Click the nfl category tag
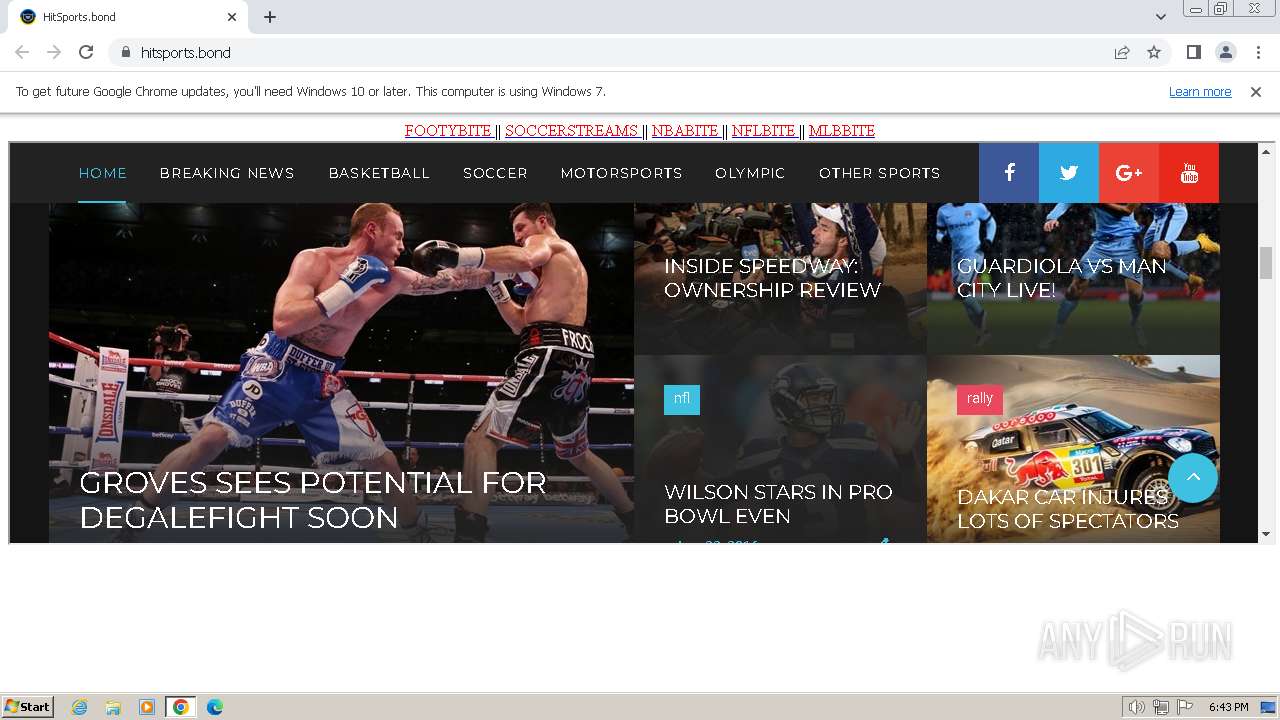The width and height of the screenshot is (1280, 720). tap(682, 399)
